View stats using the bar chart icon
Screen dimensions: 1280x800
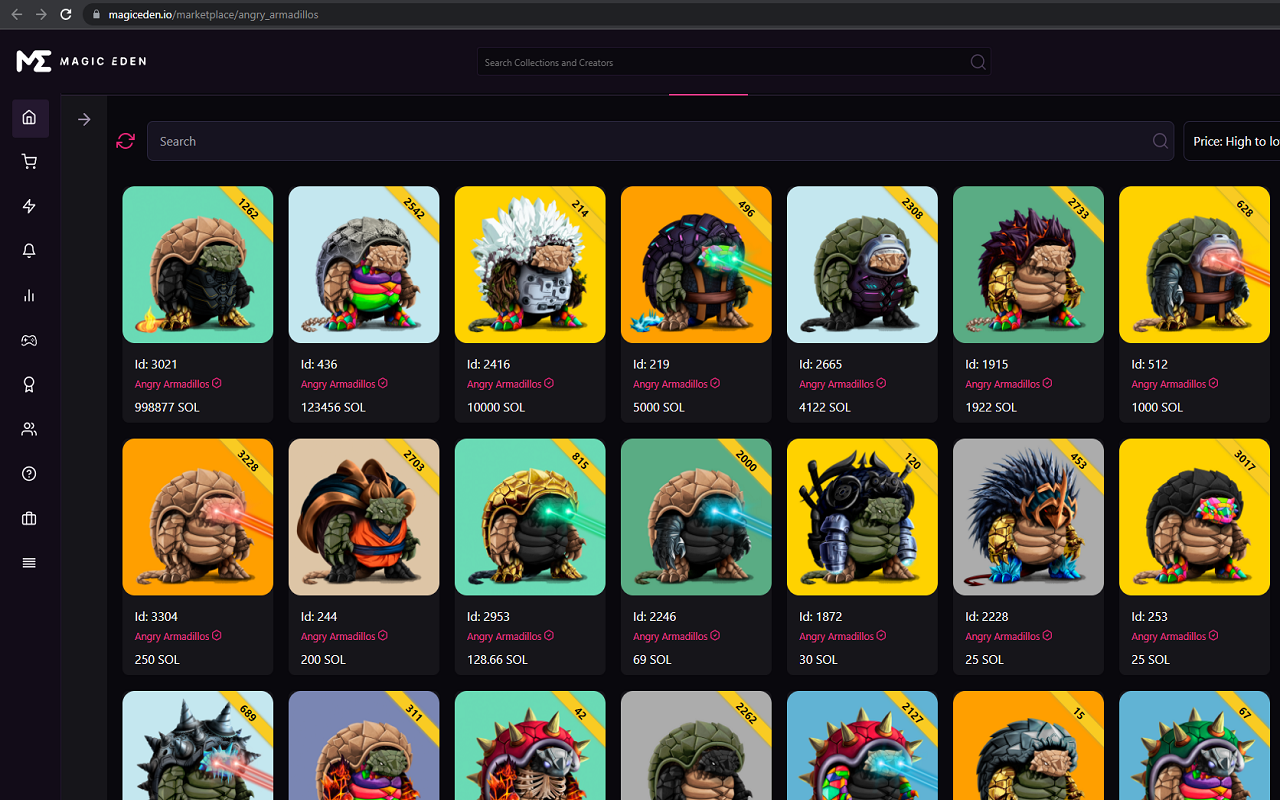(x=29, y=295)
